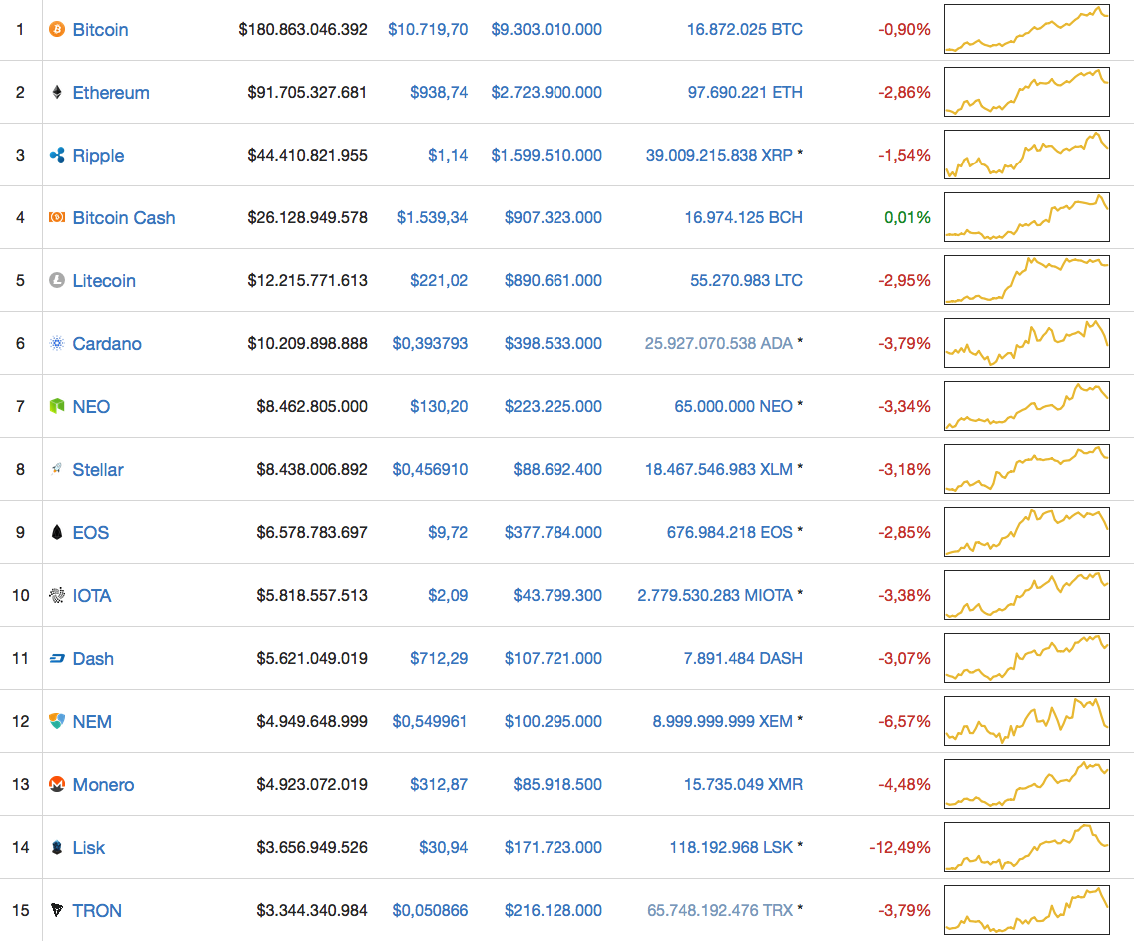Follow the TRON name link
1137x941 pixels.
click(97, 911)
